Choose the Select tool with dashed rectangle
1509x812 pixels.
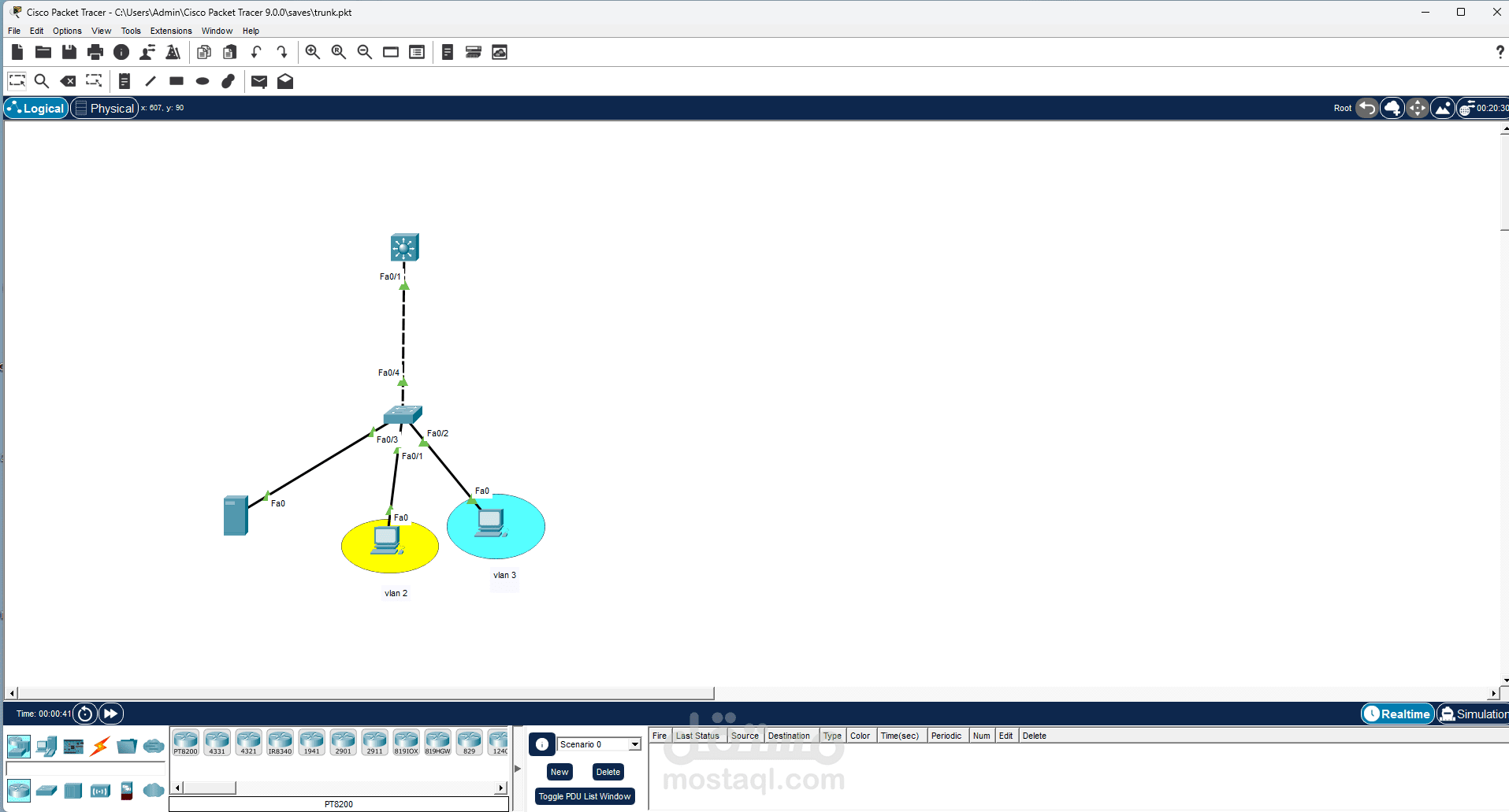tap(17, 80)
